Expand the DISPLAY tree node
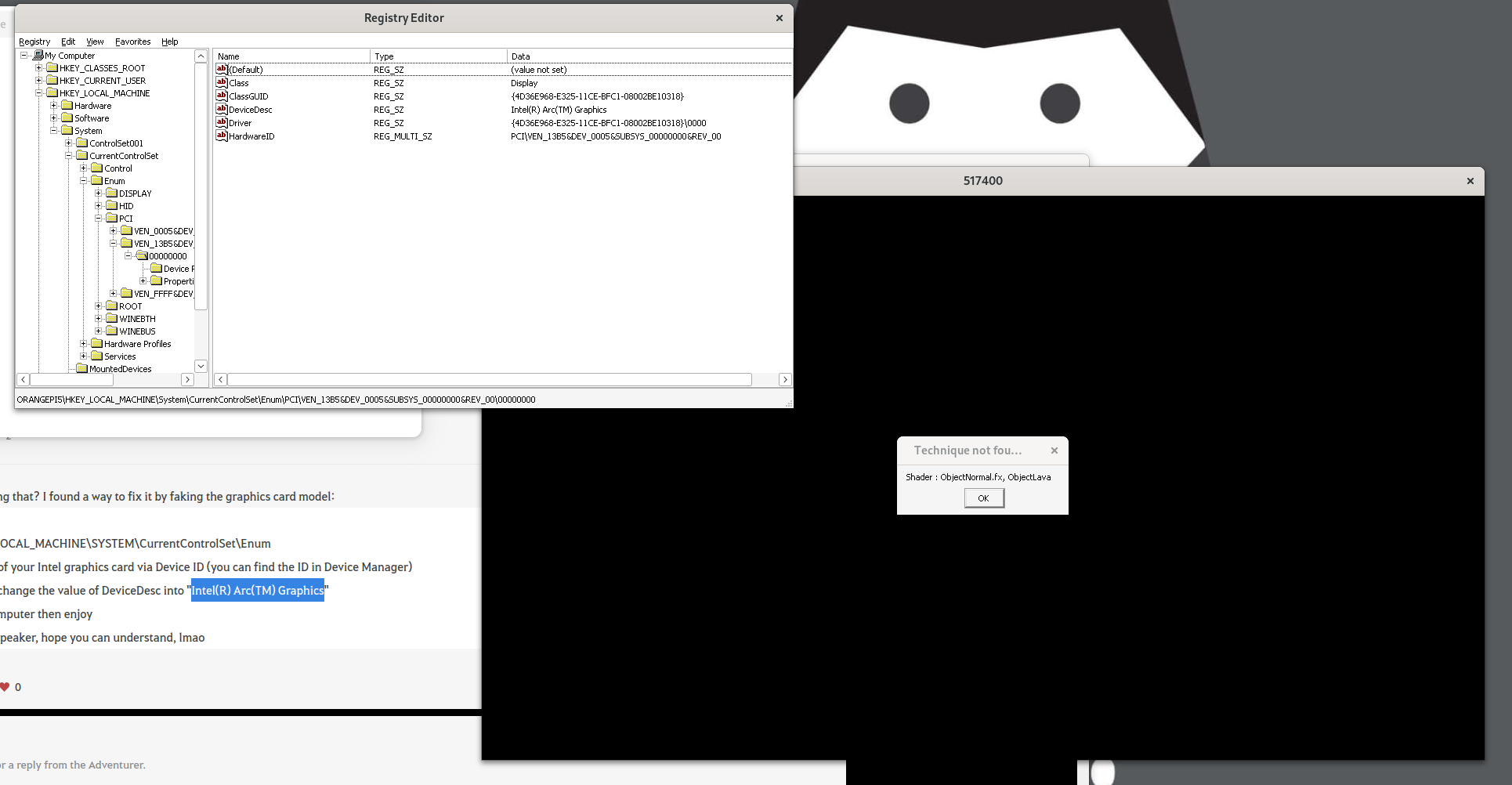Screen dimensions: 1512x785 99,194
